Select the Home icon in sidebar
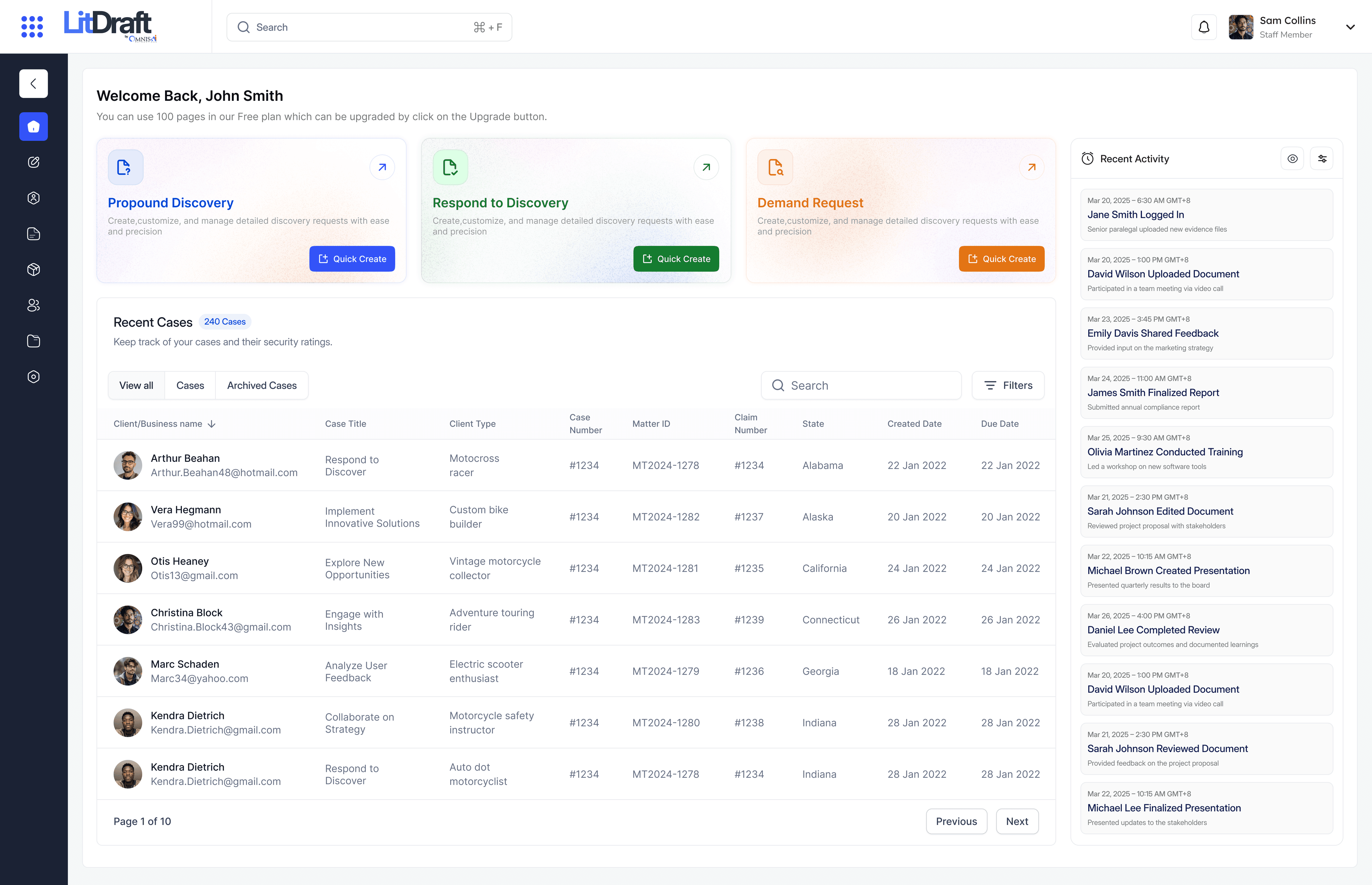 pos(33,127)
